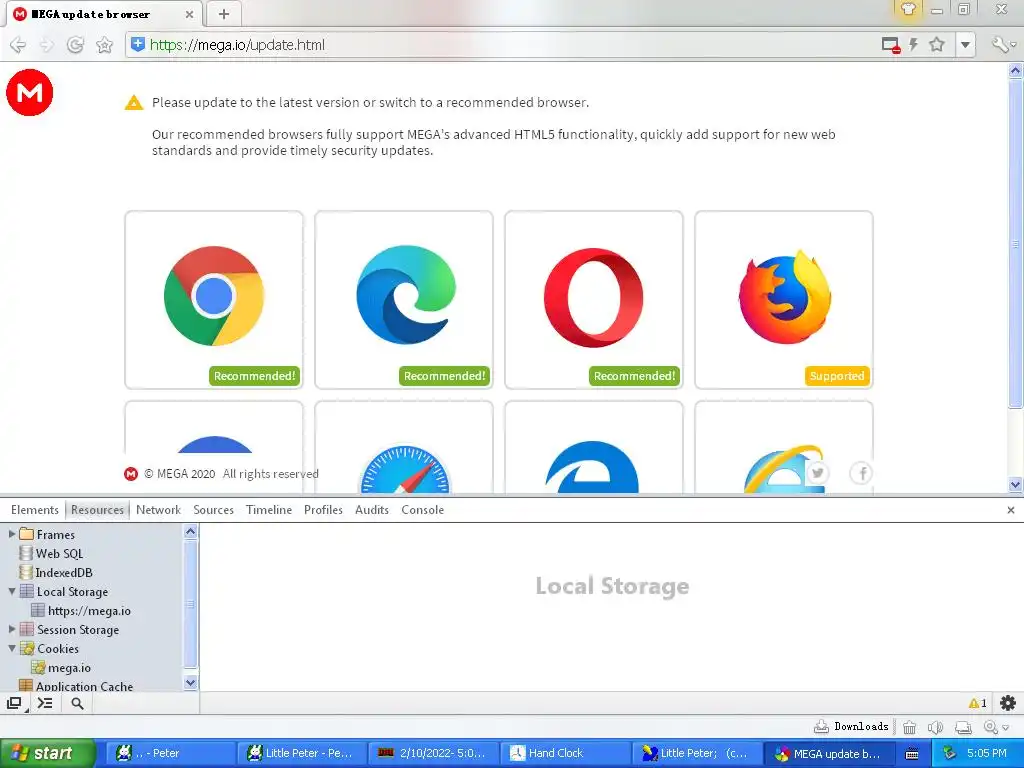This screenshot has width=1024, height=768.
Task: Collapse the Local Storage tree node
Action: [12, 591]
